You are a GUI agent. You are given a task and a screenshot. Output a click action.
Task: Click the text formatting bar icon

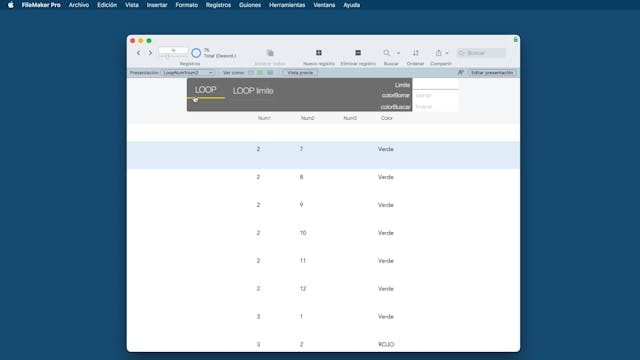[460, 73]
